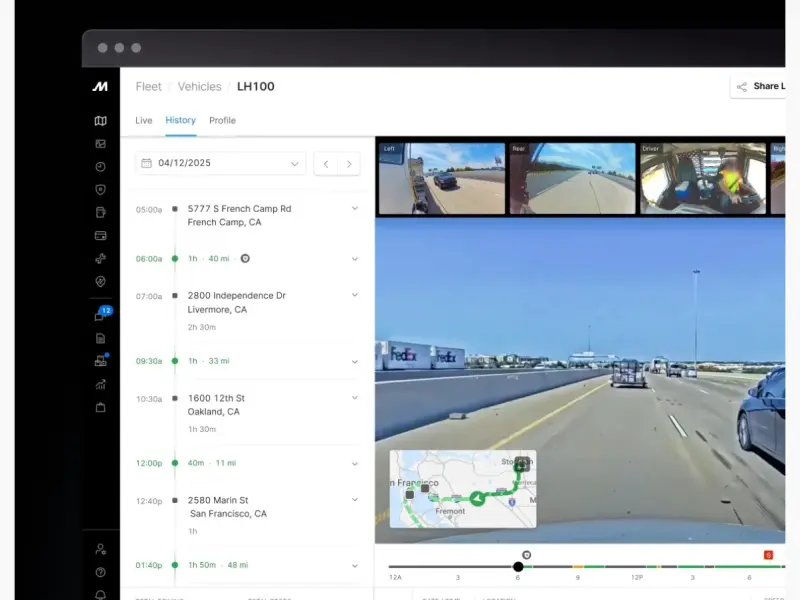The image size is (800, 600).
Task: Expand the 2580 Marin St stop
Action: click(354, 500)
